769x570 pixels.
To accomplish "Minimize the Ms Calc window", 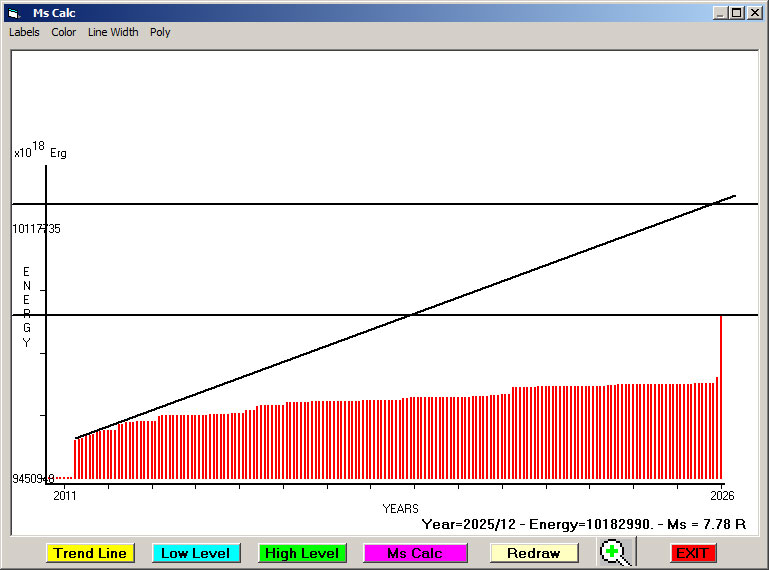I will pyautogui.click(x=720, y=13).
